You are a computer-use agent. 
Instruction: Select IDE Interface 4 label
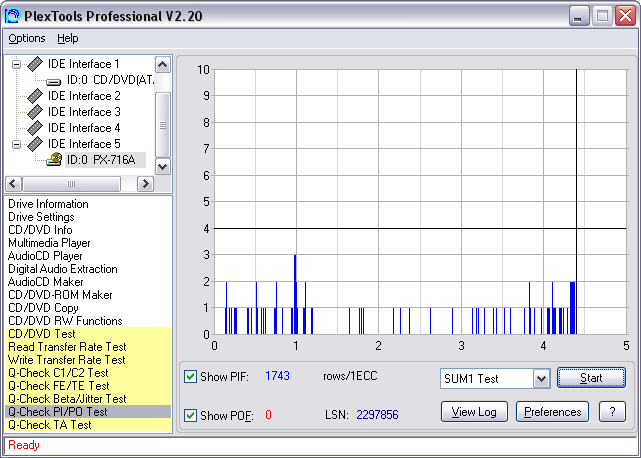(84, 128)
